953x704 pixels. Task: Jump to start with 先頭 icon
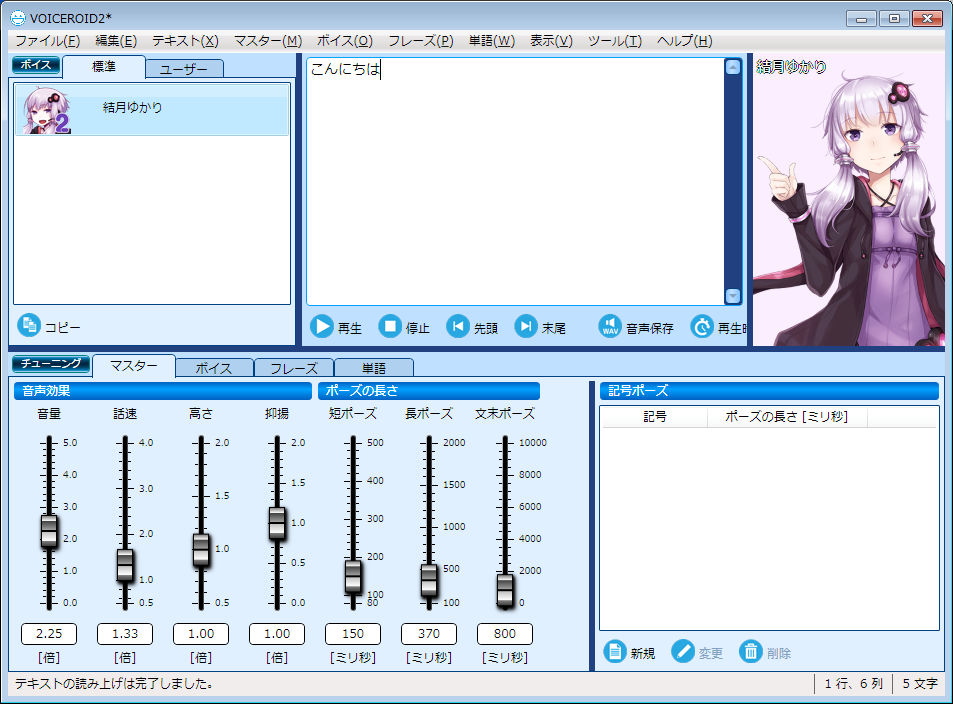(458, 326)
